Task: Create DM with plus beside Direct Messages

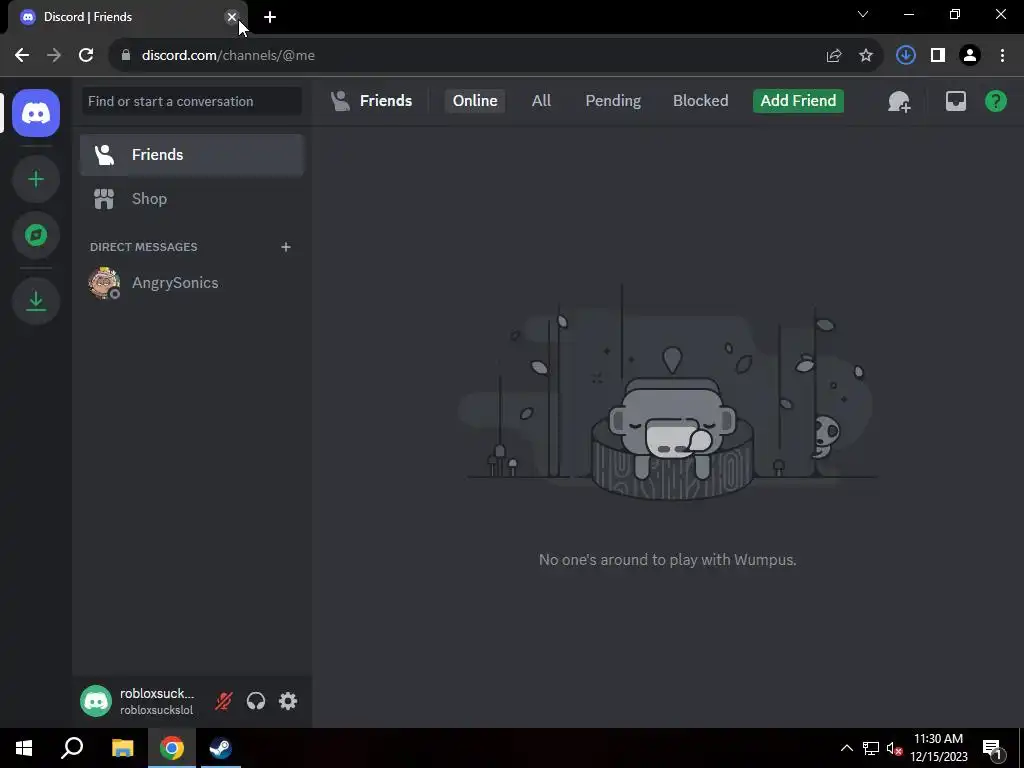Action: [x=285, y=247]
